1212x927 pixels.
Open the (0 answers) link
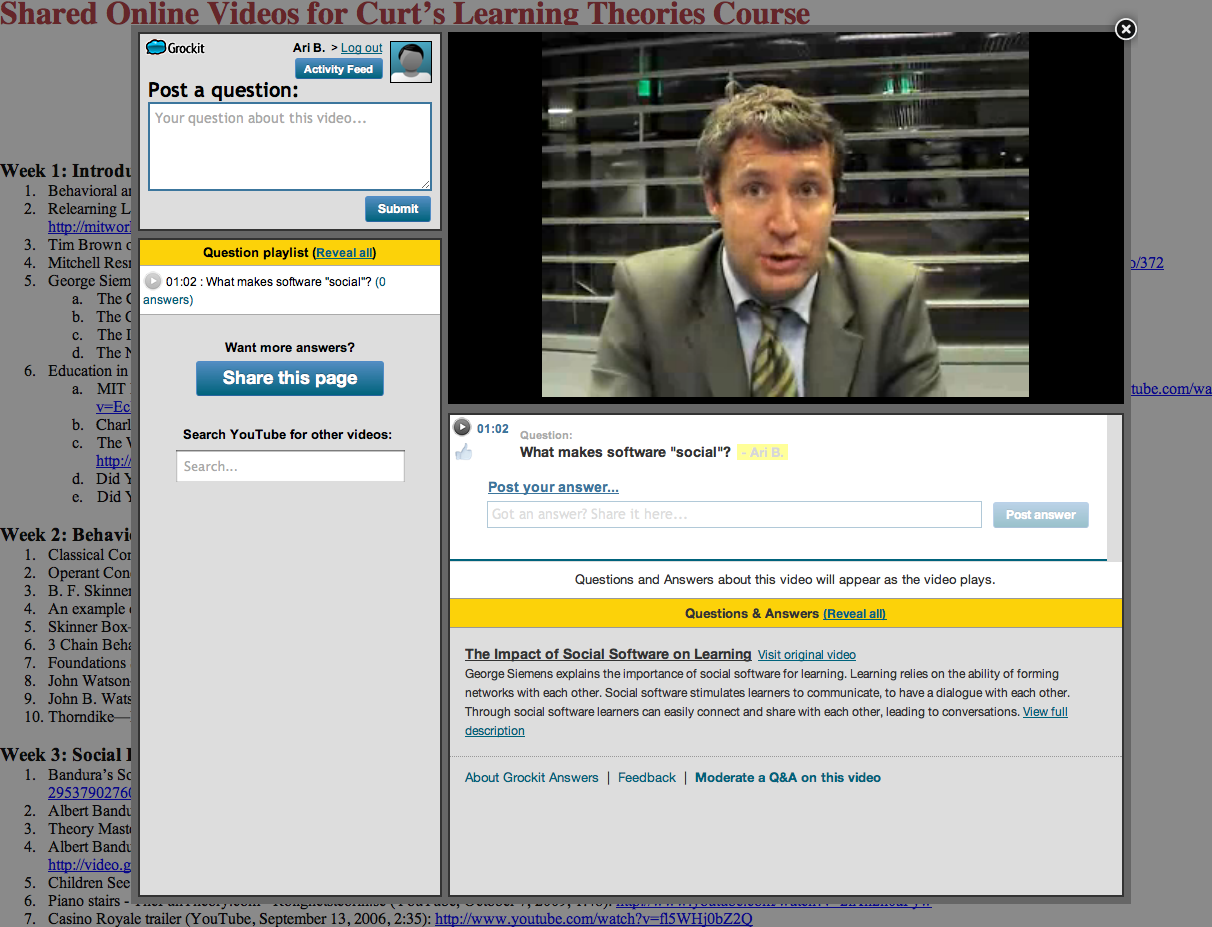(x=264, y=291)
